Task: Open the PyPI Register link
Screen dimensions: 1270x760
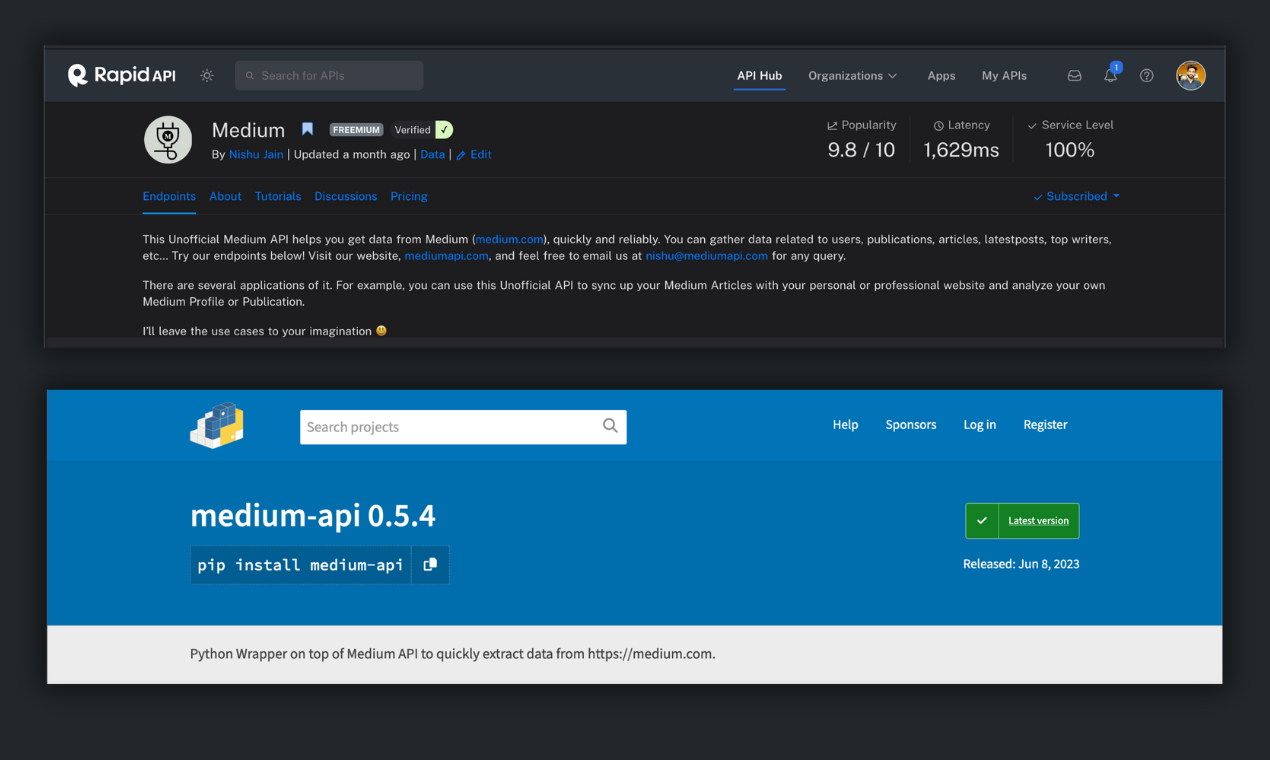Action: pos(1045,425)
